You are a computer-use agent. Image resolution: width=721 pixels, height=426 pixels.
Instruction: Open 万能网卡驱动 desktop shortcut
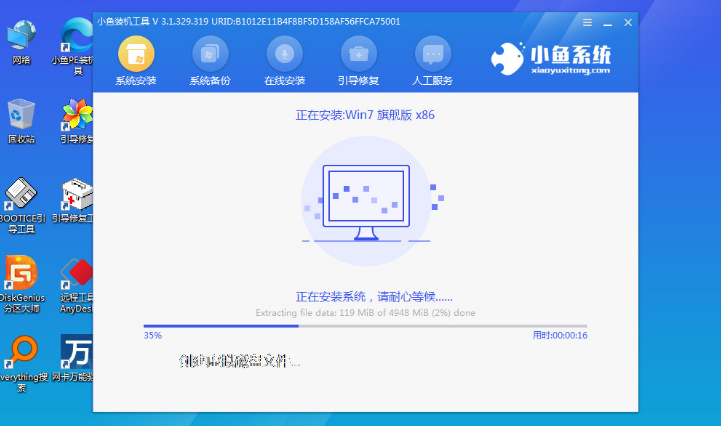77,355
